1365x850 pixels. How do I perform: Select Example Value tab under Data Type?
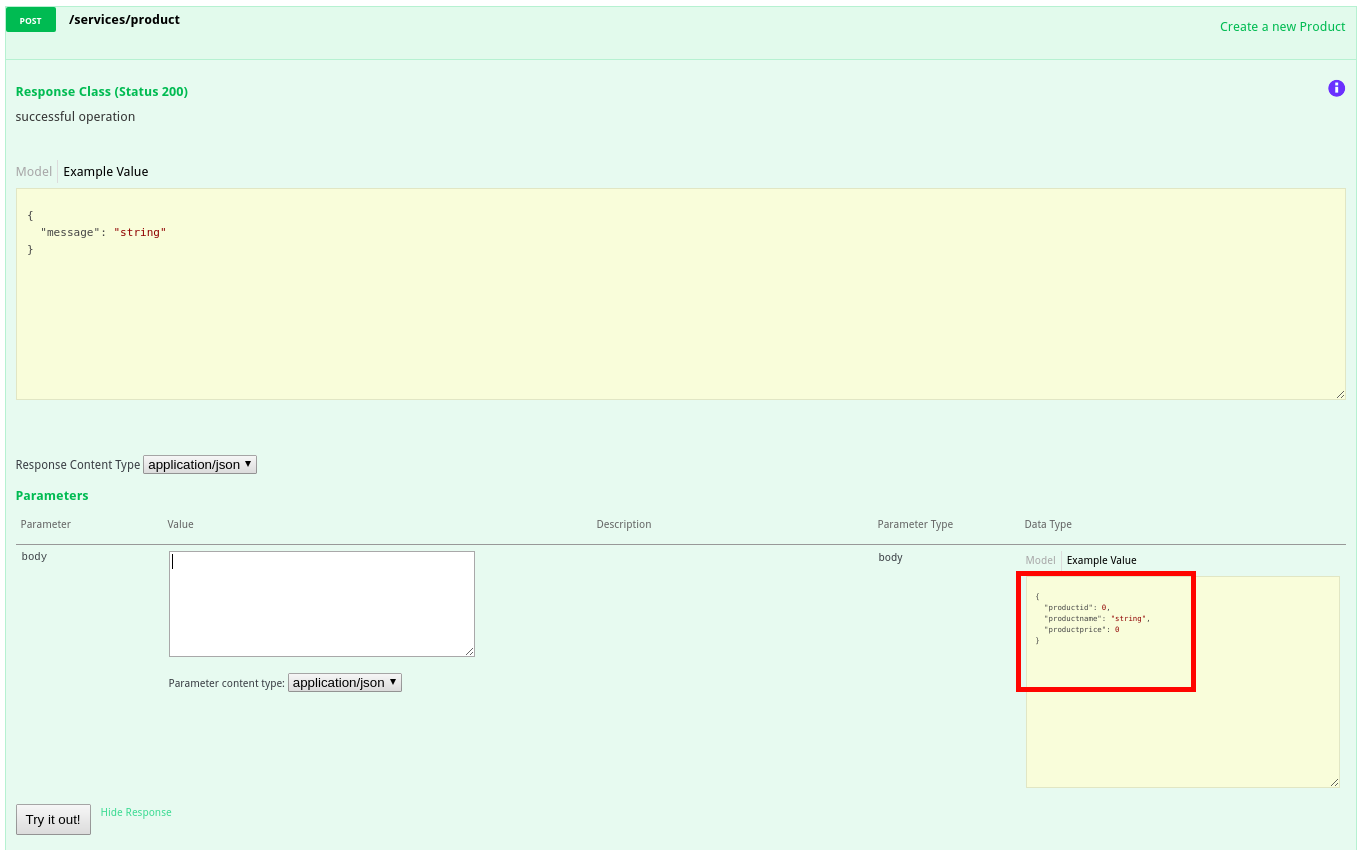pyautogui.click(x=1101, y=560)
